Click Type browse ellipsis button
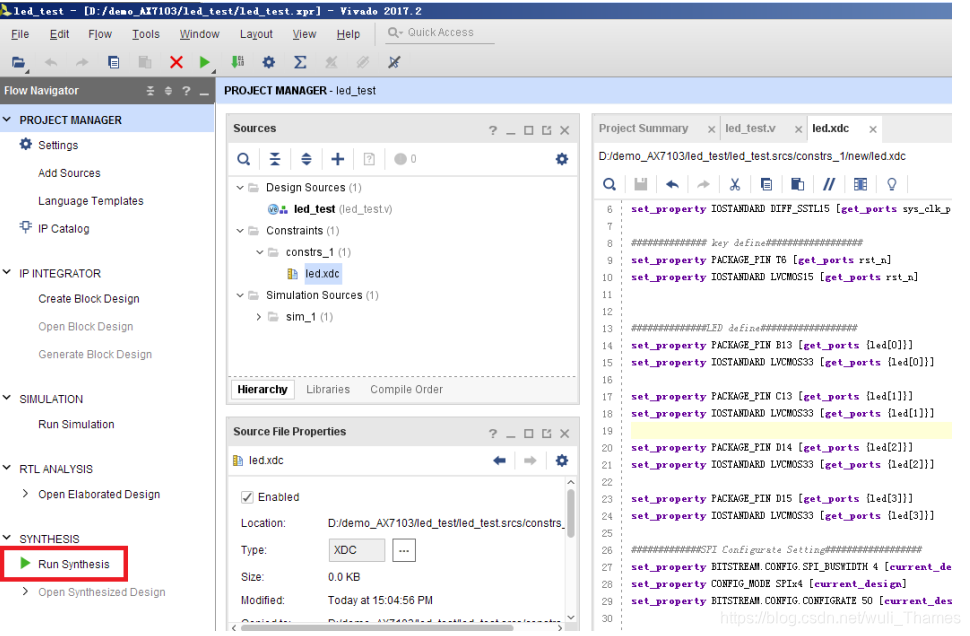 click(404, 550)
